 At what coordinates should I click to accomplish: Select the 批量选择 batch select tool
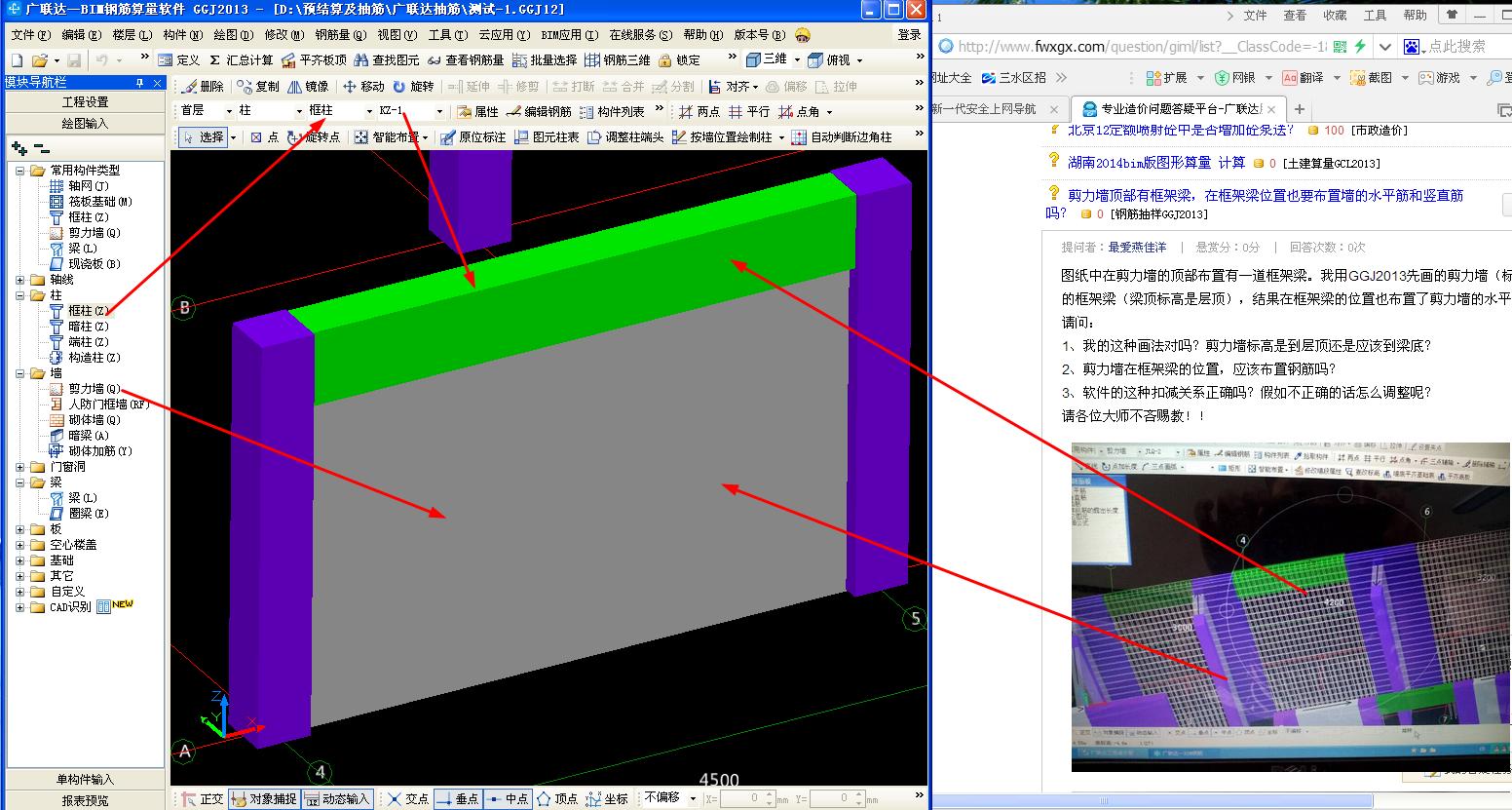click(545, 60)
